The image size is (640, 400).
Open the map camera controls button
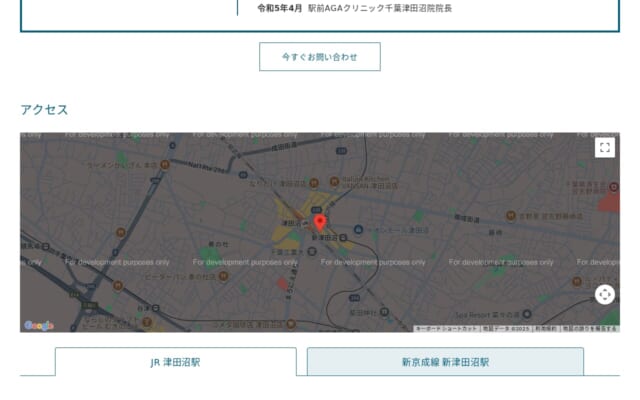(604, 294)
